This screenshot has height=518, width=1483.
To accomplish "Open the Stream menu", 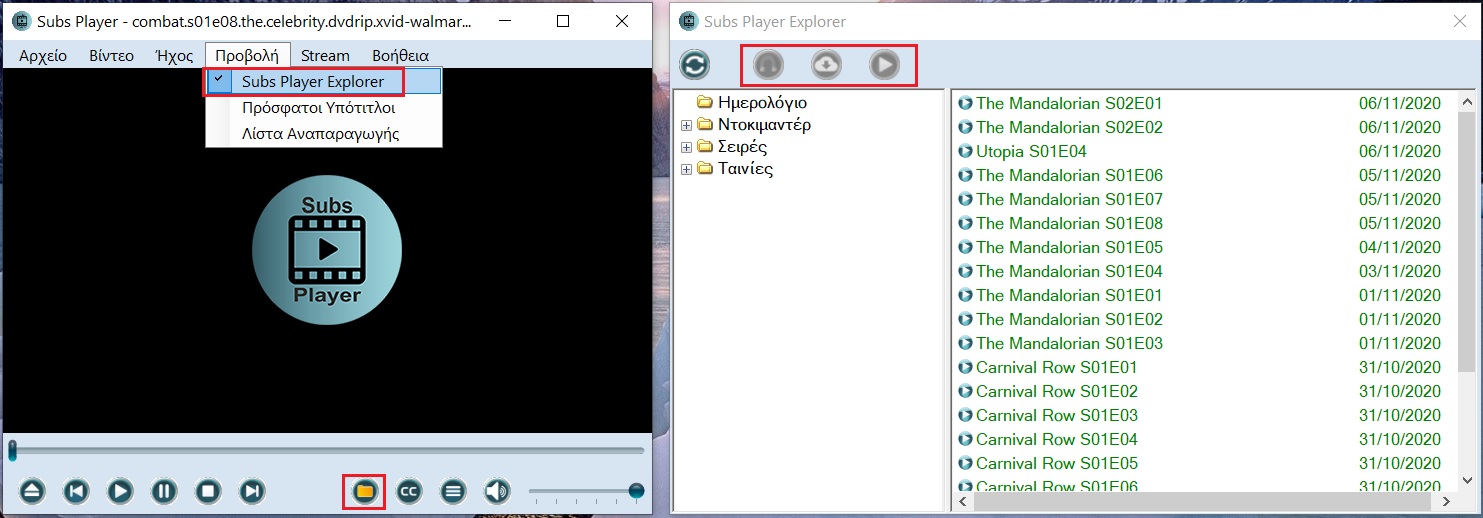I will (x=325, y=55).
